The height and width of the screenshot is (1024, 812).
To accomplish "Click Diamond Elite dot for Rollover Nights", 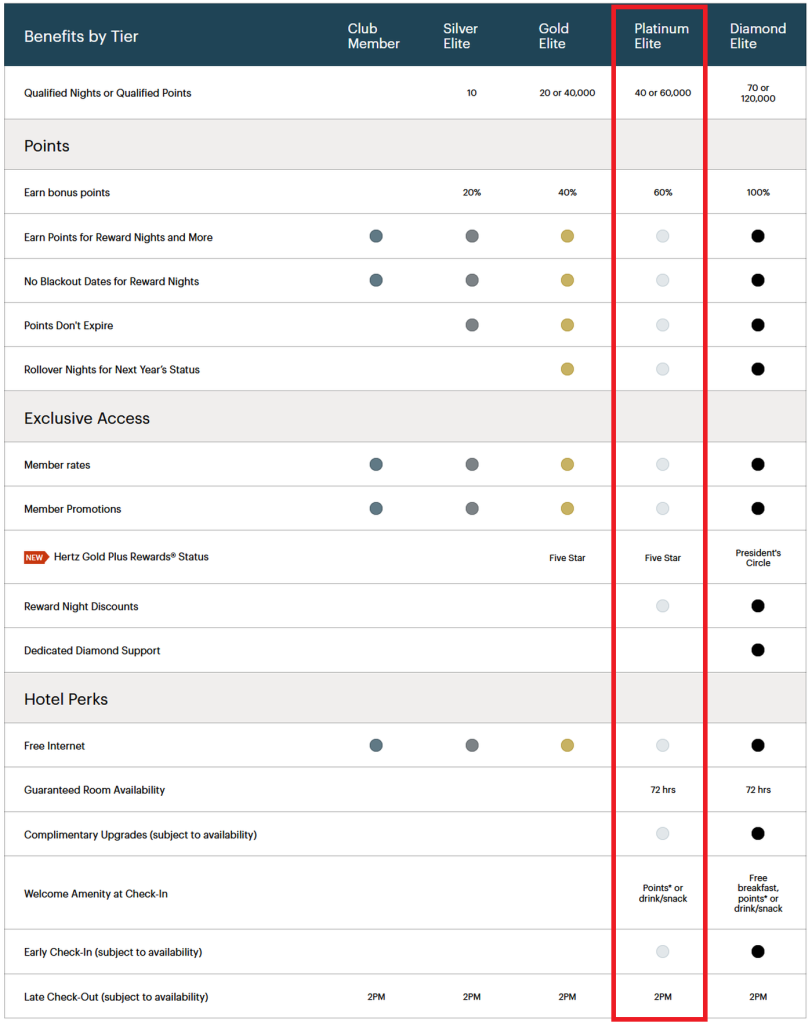I will click(758, 369).
